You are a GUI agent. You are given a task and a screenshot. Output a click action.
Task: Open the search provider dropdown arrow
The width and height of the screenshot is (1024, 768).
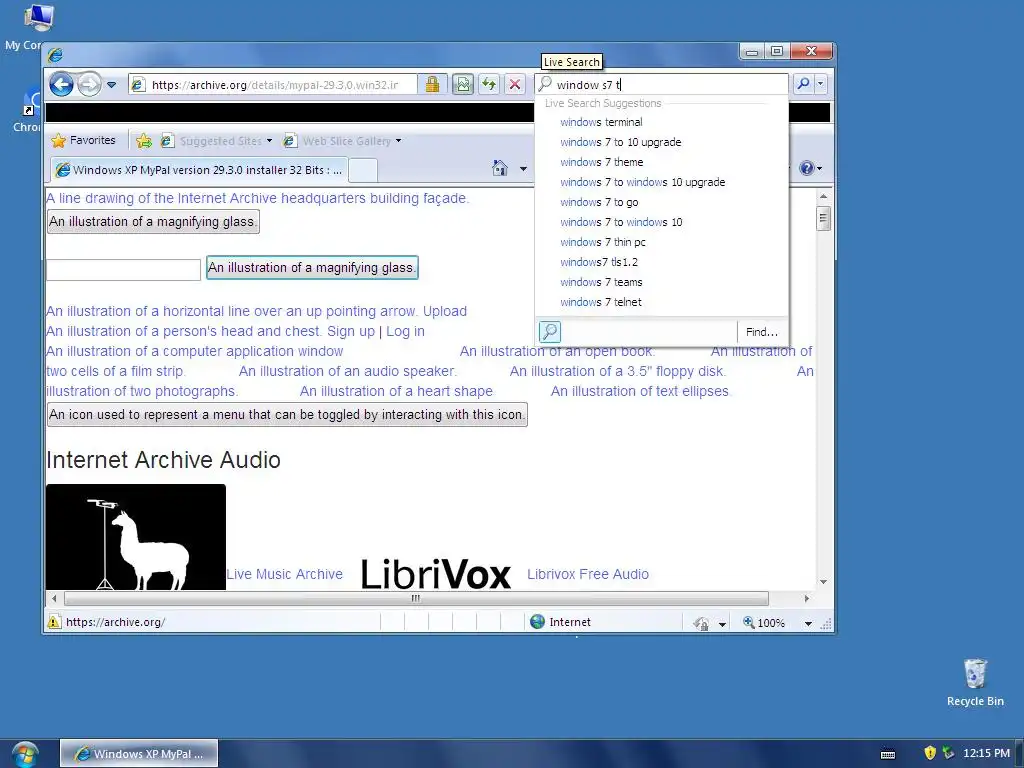click(821, 84)
